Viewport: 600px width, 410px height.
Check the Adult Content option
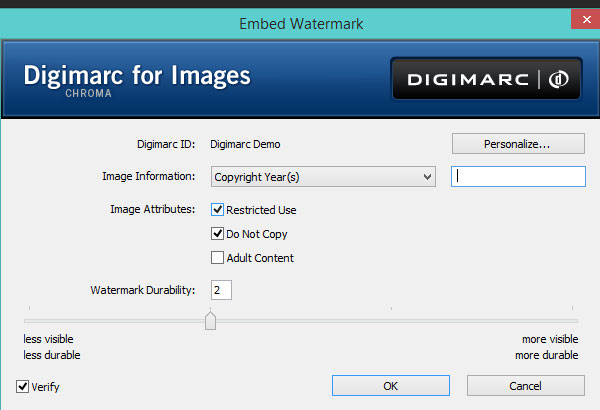tap(218, 258)
